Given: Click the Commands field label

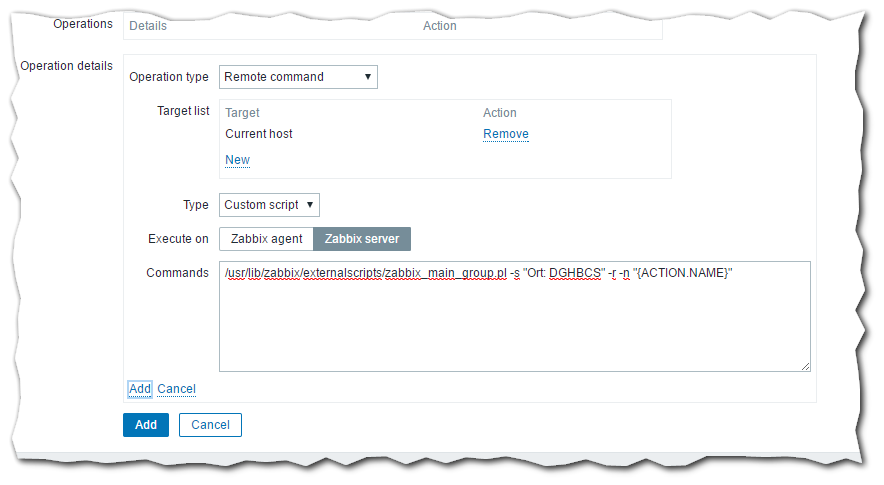Looking at the screenshot, I should tap(177, 273).
